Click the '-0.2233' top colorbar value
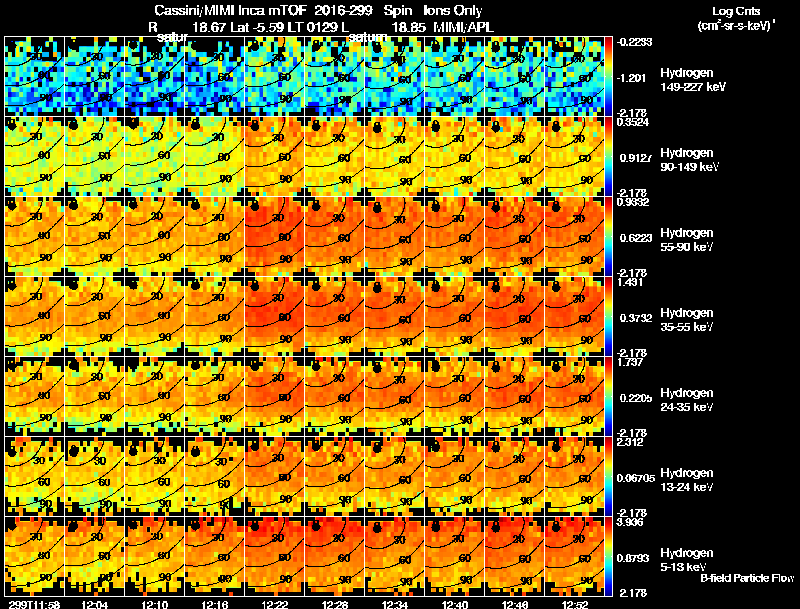Image resolution: width=800 pixels, height=609 pixels. point(634,42)
